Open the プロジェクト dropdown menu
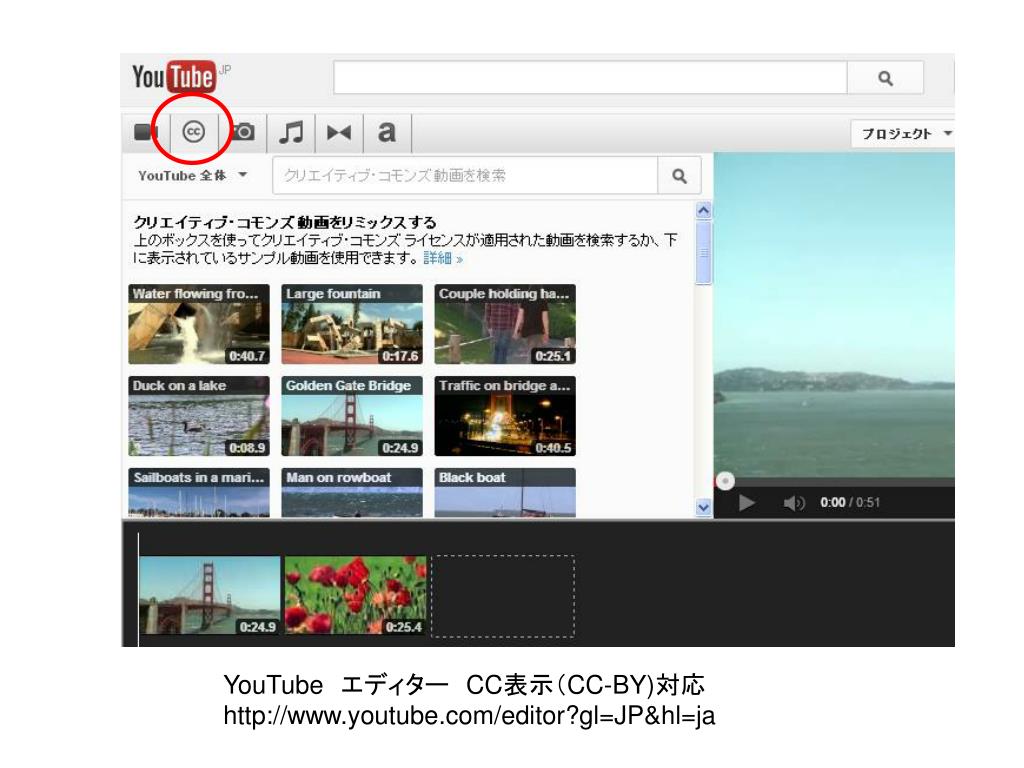This screenshot has width=1024, height=768. coord(904,134)
